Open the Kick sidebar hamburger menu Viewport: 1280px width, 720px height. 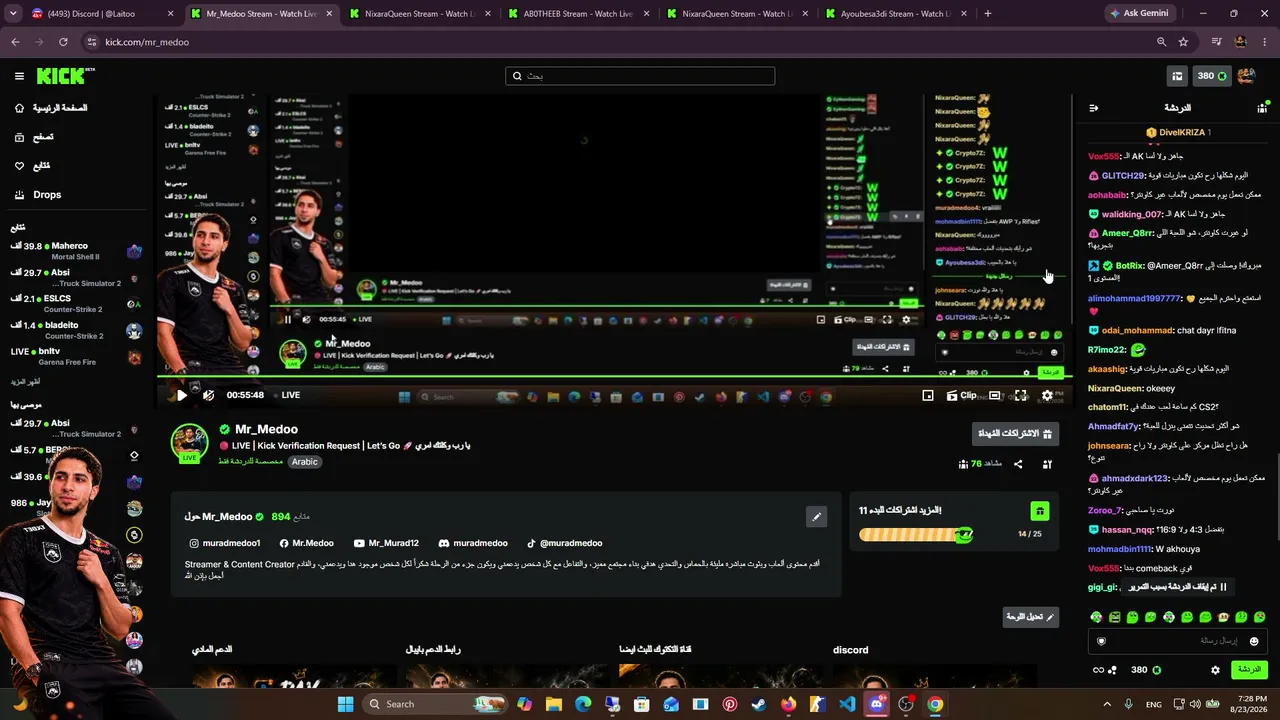pos(19,76)
